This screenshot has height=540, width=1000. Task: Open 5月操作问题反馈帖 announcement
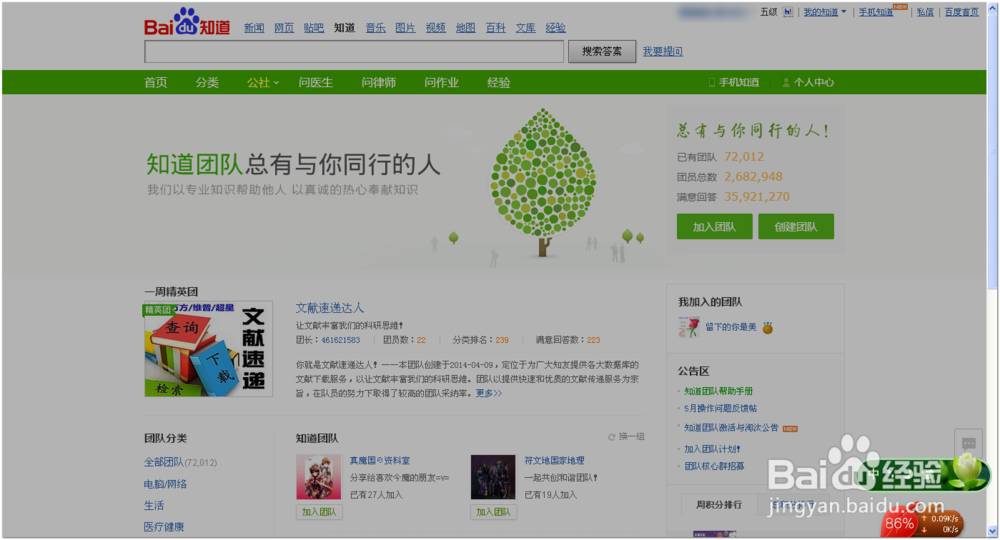(x=720, y=408)
